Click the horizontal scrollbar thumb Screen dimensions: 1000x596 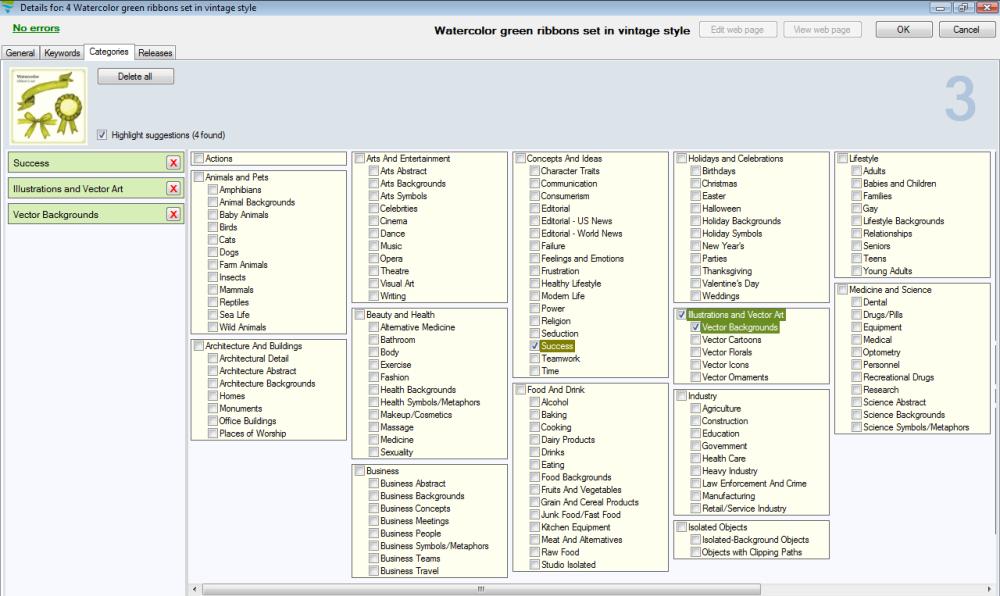482,589
